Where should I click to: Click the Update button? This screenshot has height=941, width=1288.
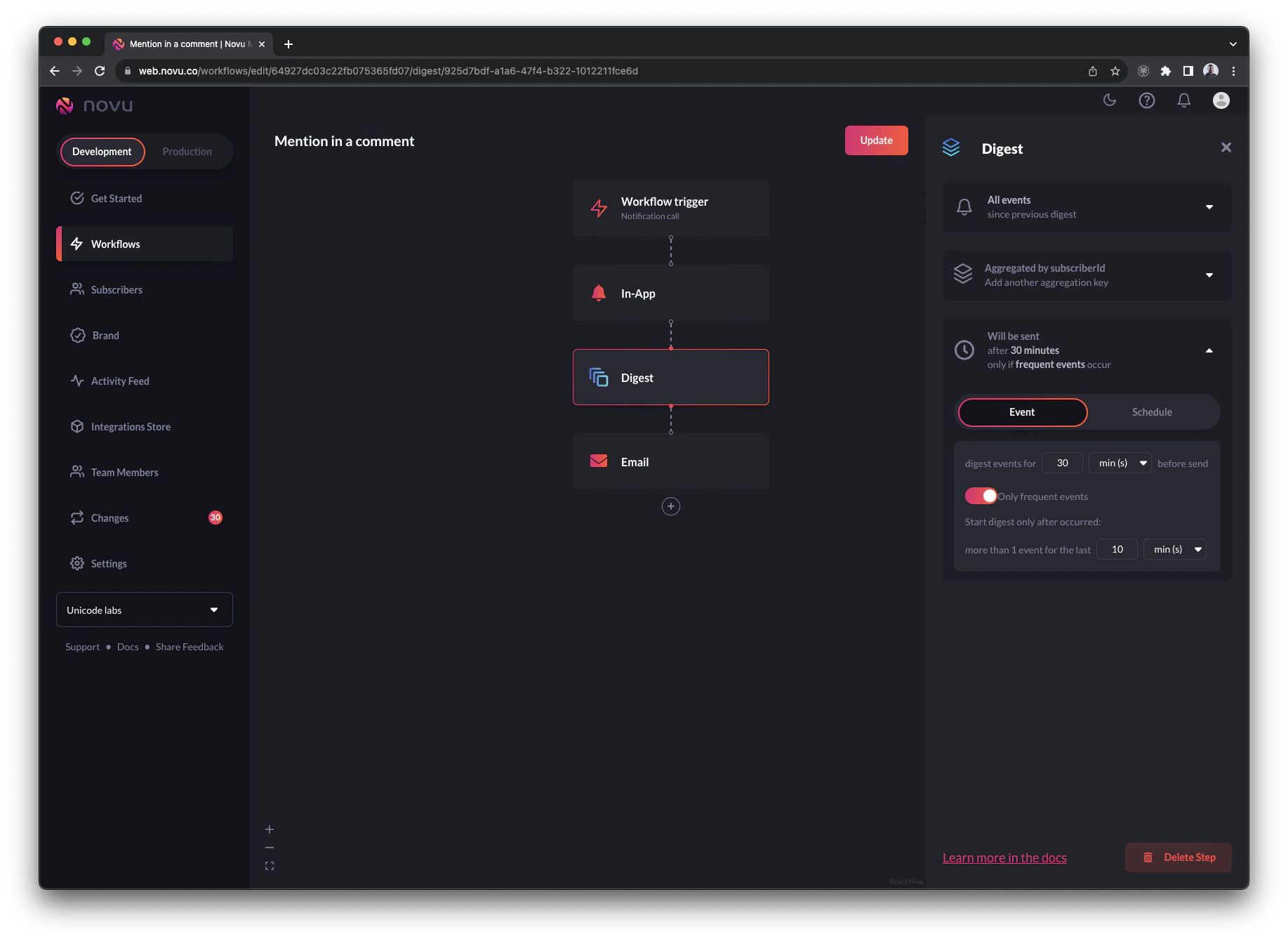point(877,140)
